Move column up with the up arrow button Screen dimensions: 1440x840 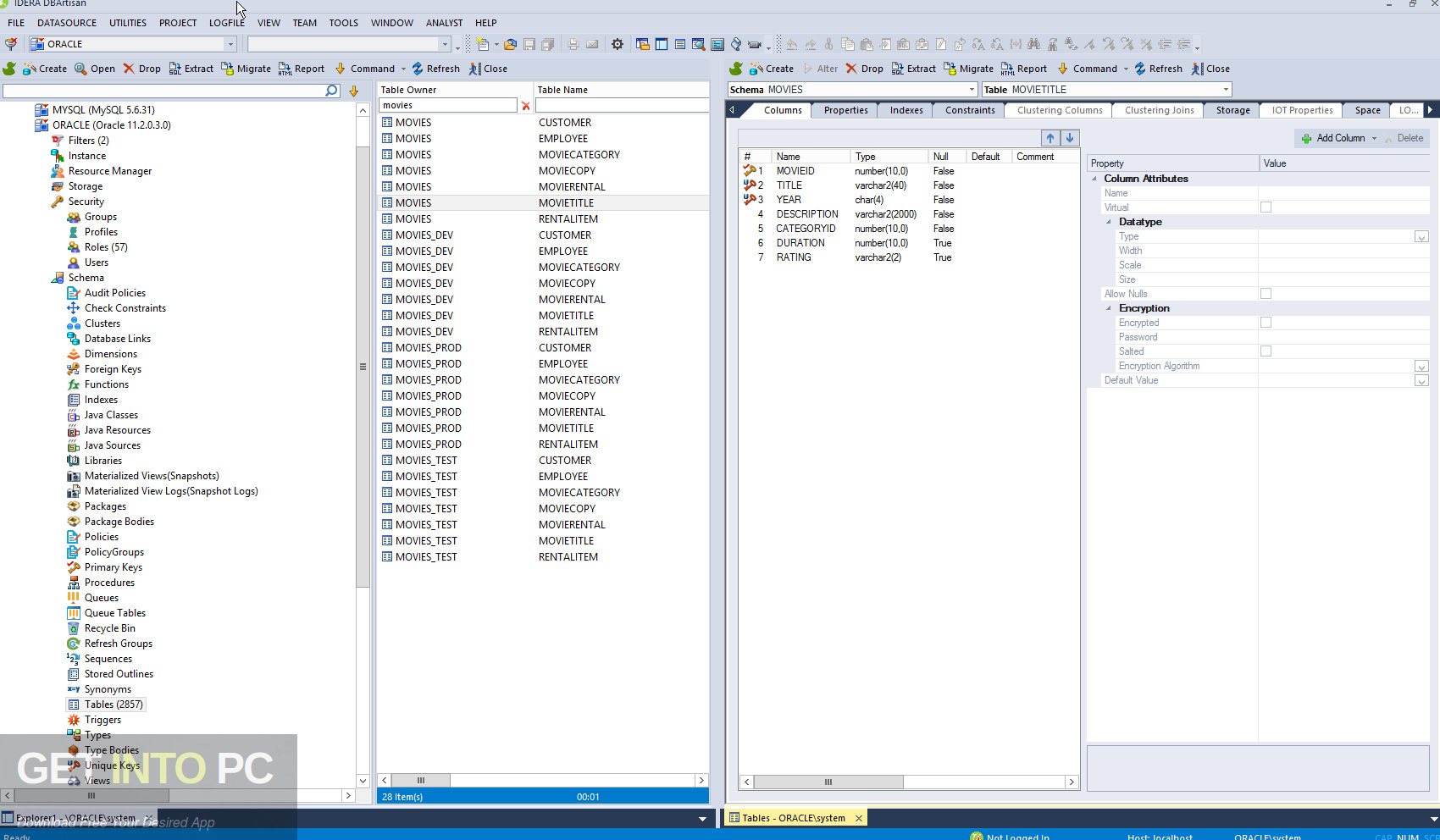pyautogui.click(x=1050, y=138)
